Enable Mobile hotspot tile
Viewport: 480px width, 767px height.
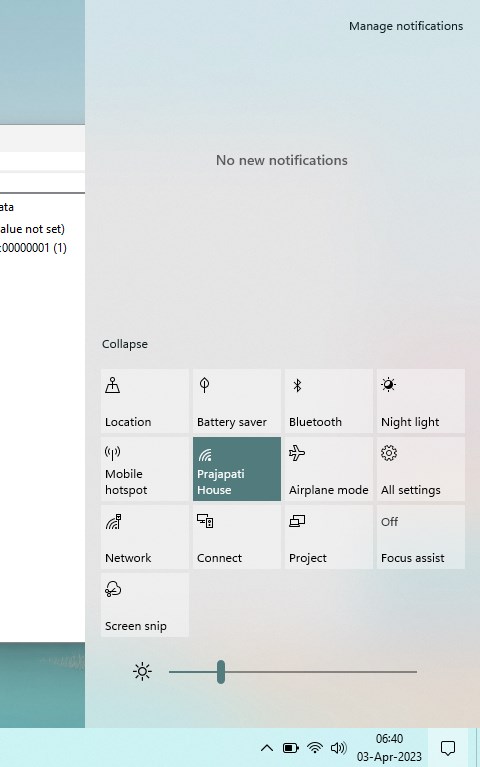click(145, 469)
